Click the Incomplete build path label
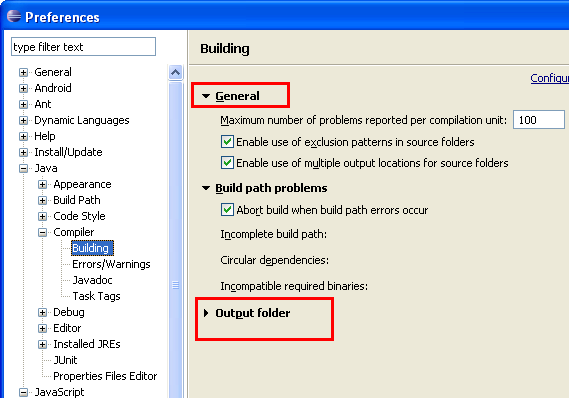 pos(274,234)
